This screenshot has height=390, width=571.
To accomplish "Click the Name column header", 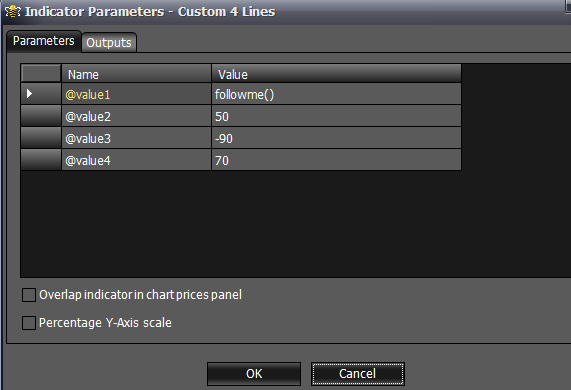I will pyautogui.click(x=136, y=74).
